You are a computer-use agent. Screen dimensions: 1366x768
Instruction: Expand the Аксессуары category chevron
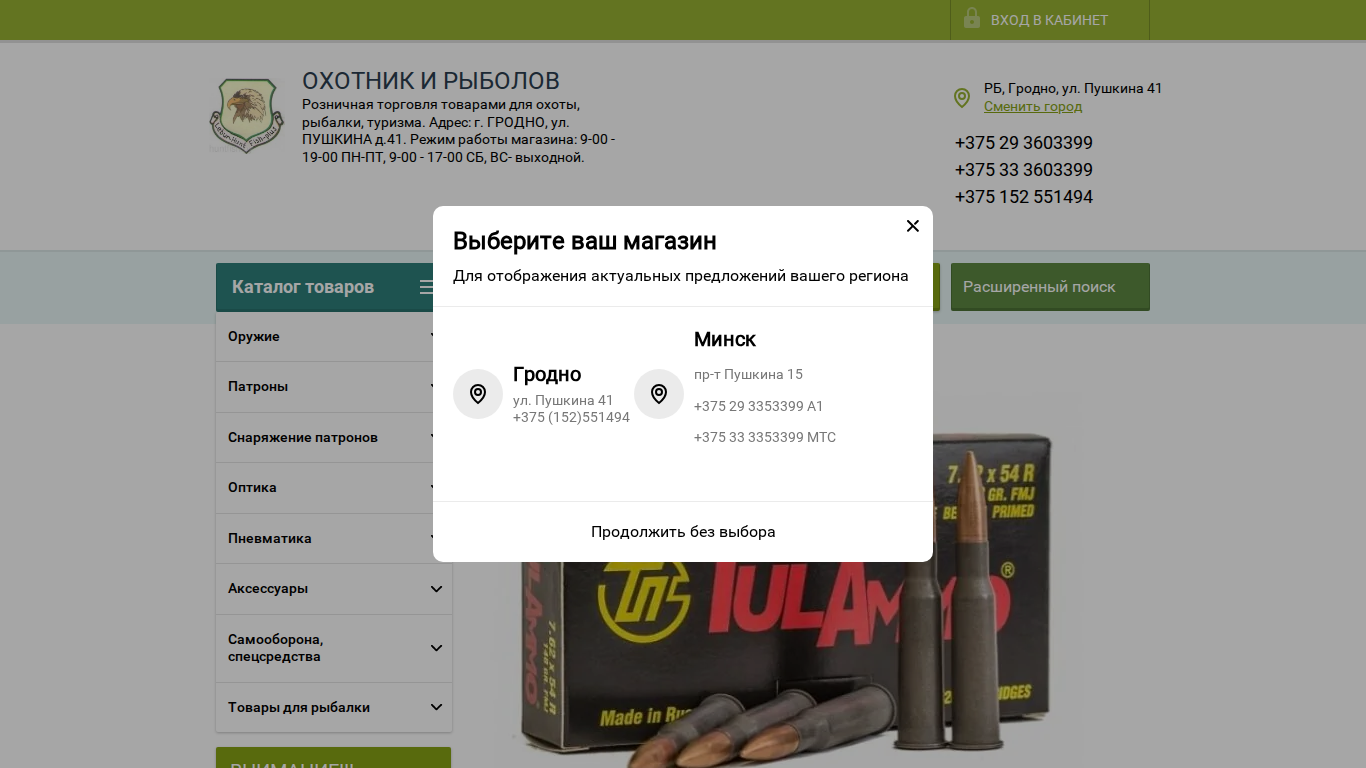click(436, 589)
